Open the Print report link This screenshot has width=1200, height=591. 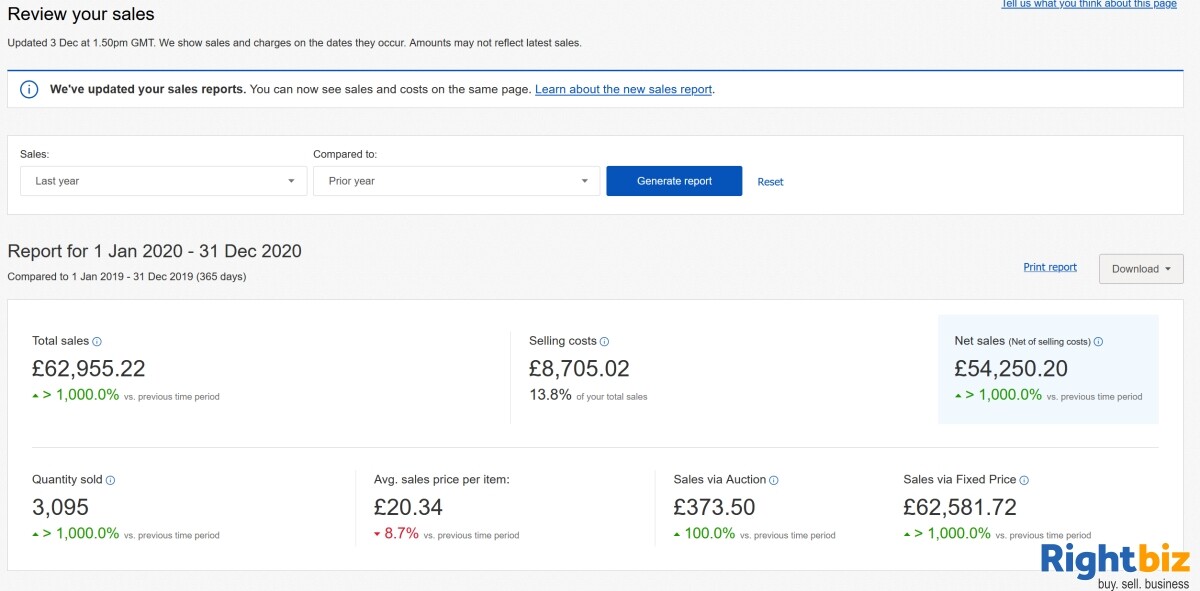pyautogui.click(x=1050, y=267)
